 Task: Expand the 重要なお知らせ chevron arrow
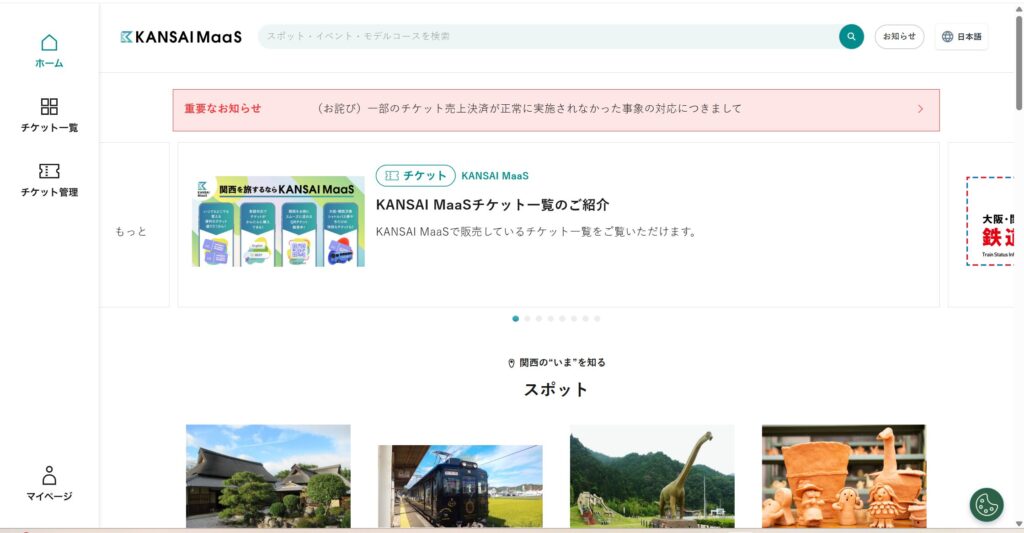point(920,109)
